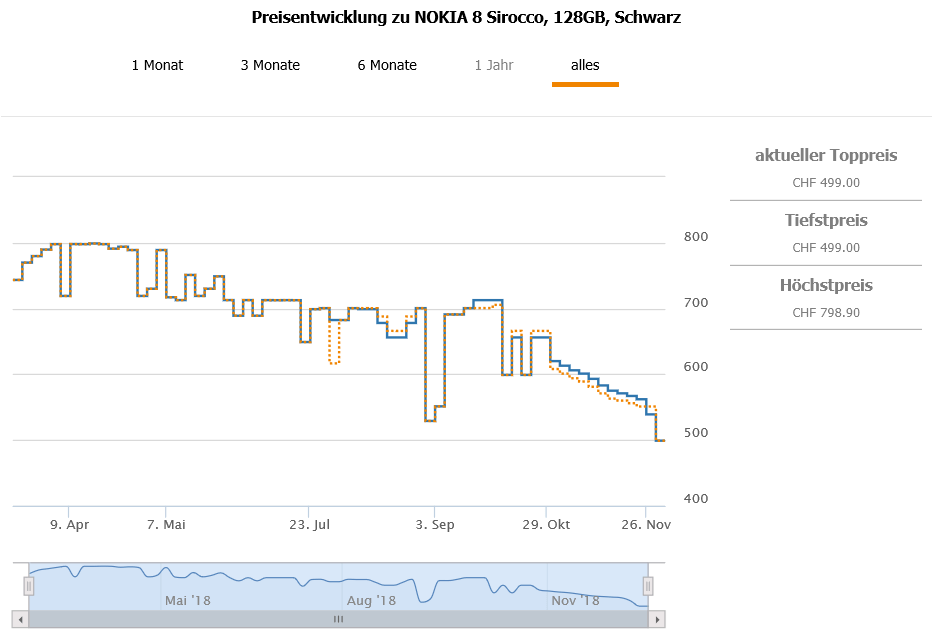Choose the 1 Jahr range option
The height and width of the screenshot is (638, 936).
coord(494,65)
